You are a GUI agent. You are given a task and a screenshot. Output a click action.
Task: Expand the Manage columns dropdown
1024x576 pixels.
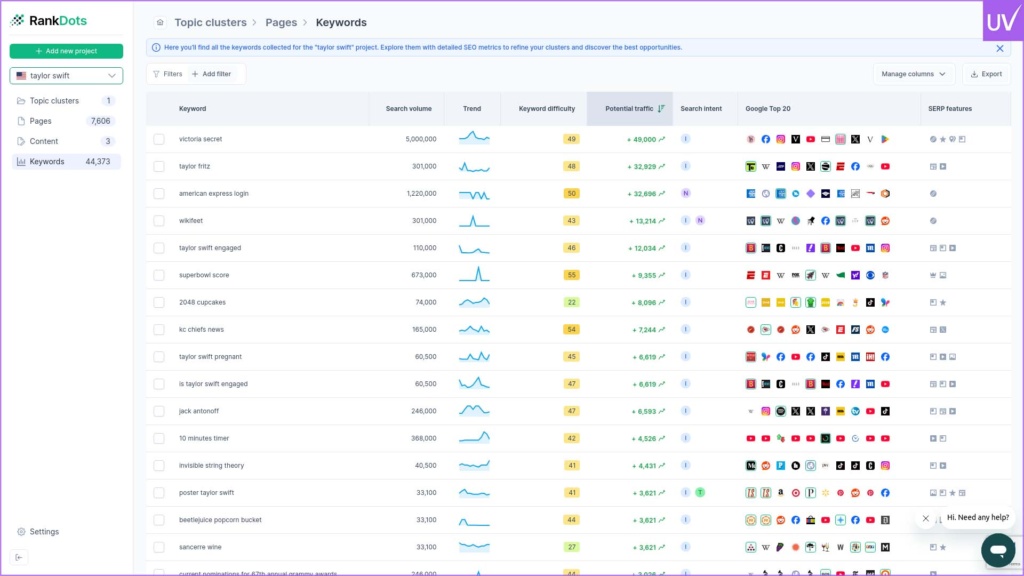[x=913, y=74]
